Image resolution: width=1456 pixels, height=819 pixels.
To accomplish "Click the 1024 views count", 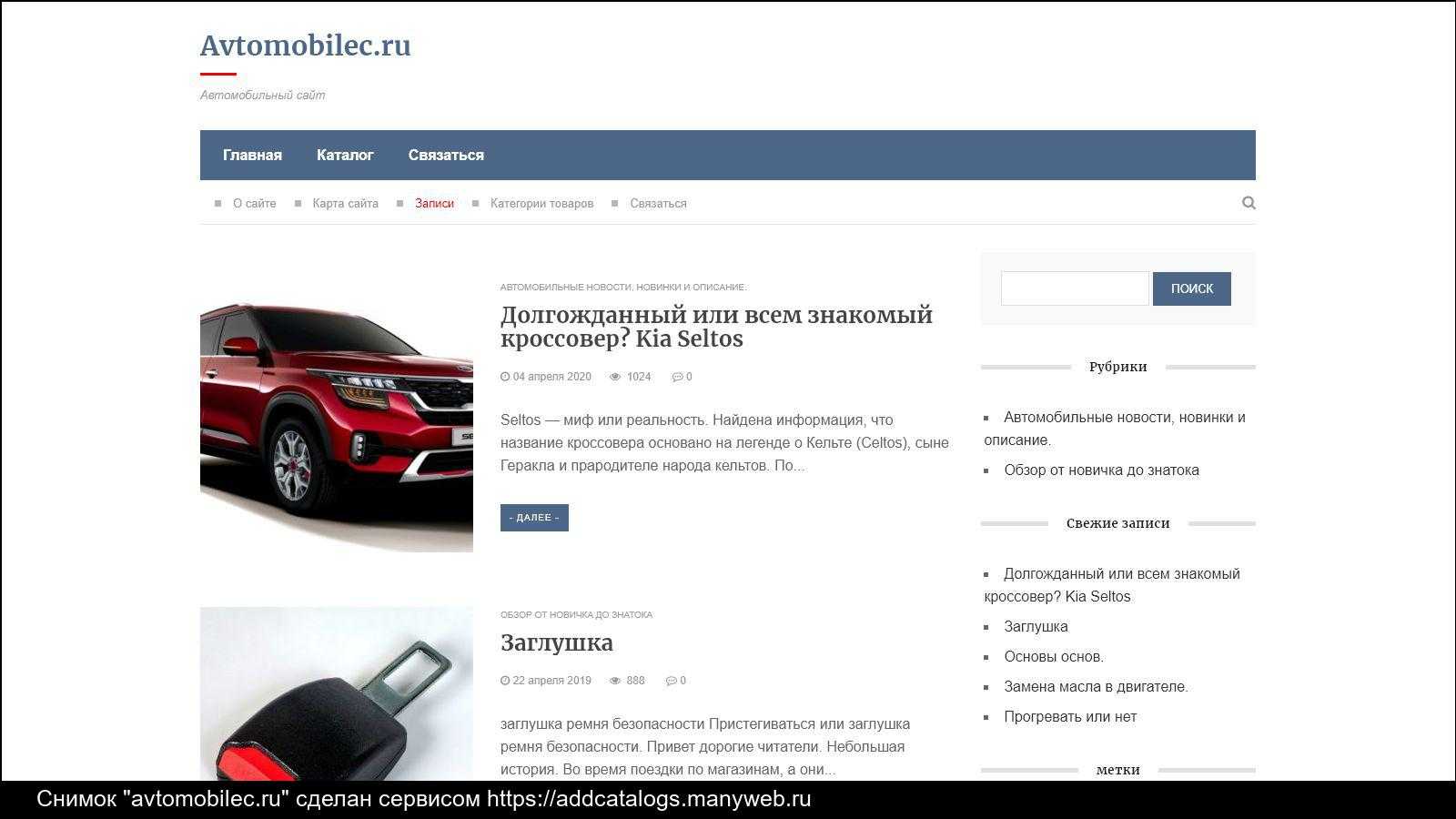I will [x=639, y=377].
